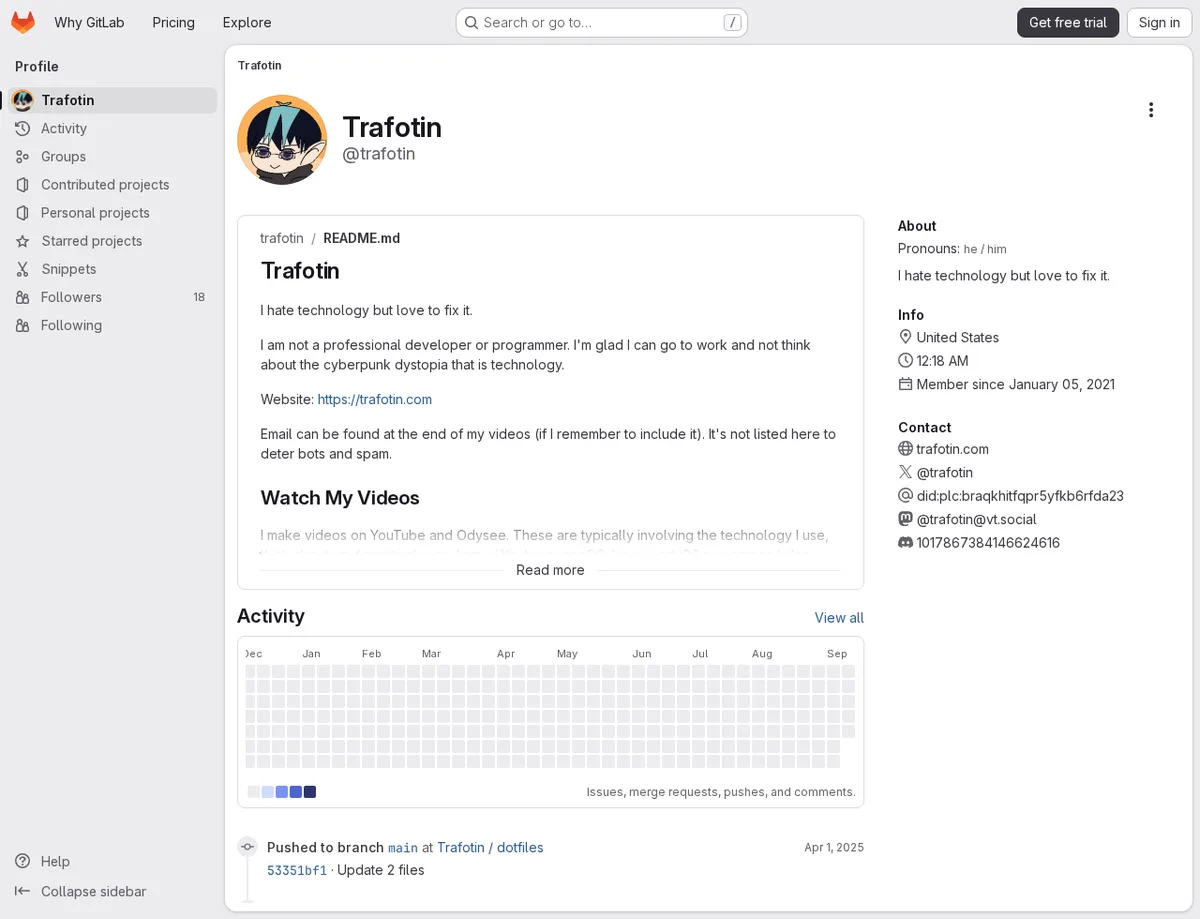Select the Contributed projects icon
The image size is (1200, 919).
tap(22, 184)
